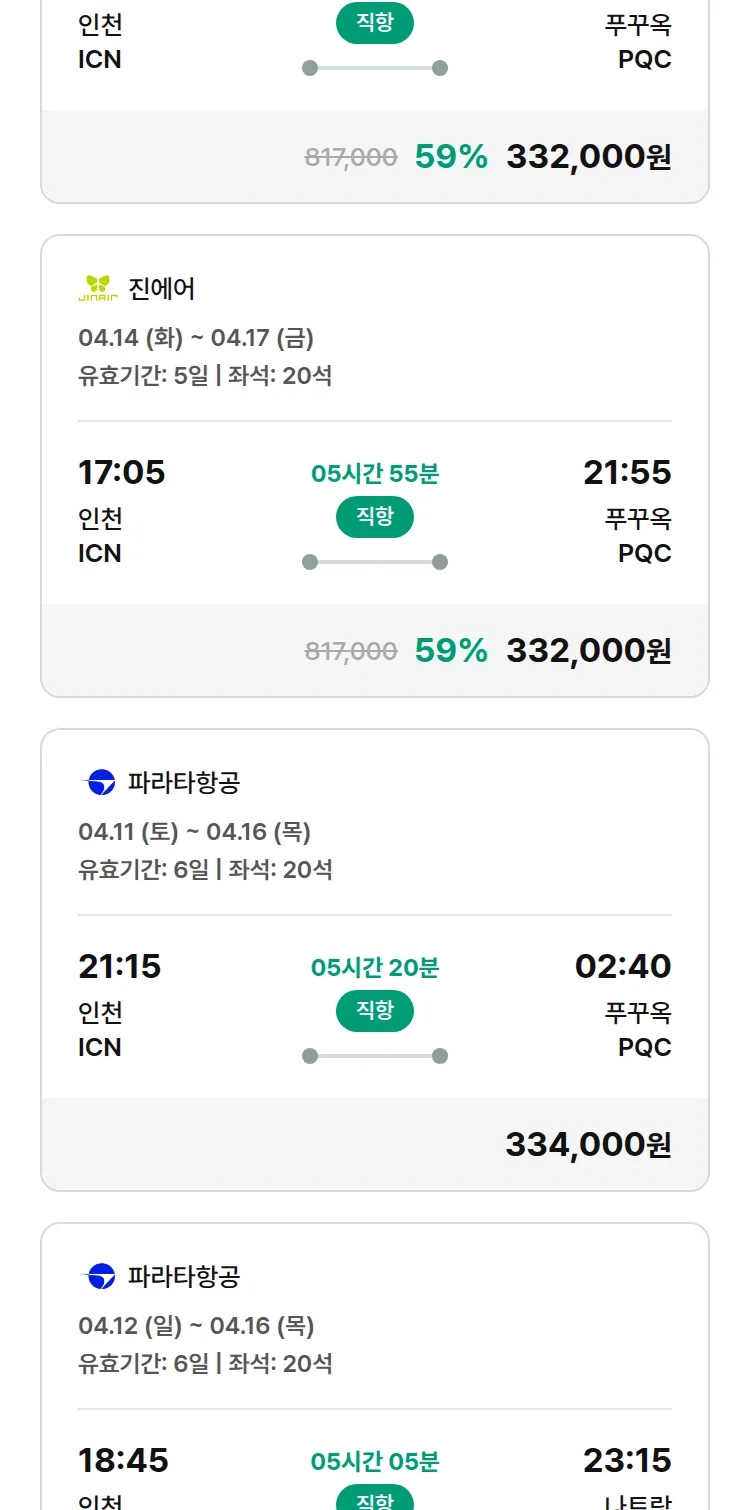Click the Jin Air butterfly logo
The height and width of the screenshot is (1510, 750).
(98, 288)
